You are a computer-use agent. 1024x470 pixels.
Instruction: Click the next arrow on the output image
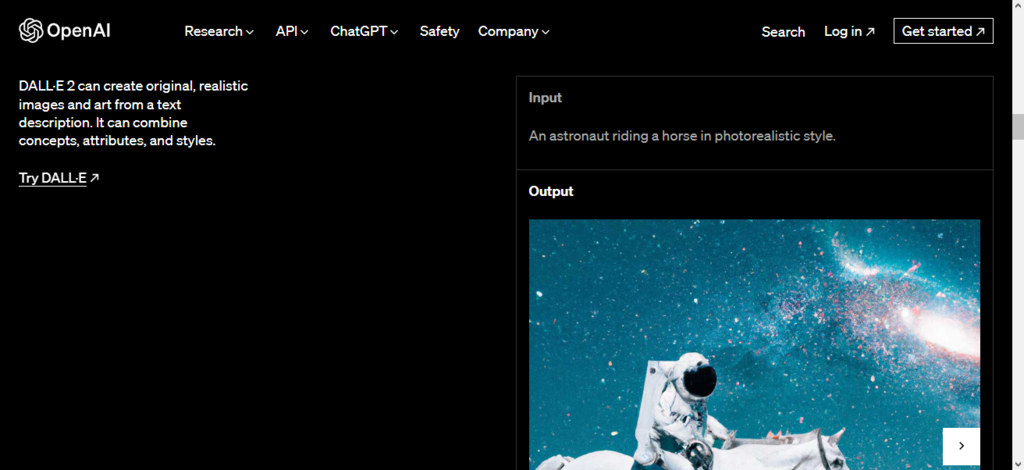click(x=961, y=446)
